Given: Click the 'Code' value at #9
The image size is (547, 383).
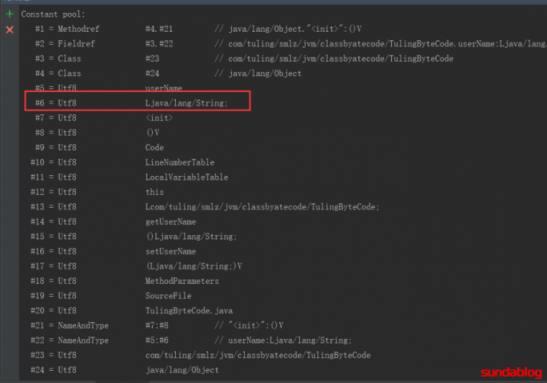Looking at the screenshot, I should 154,148.
